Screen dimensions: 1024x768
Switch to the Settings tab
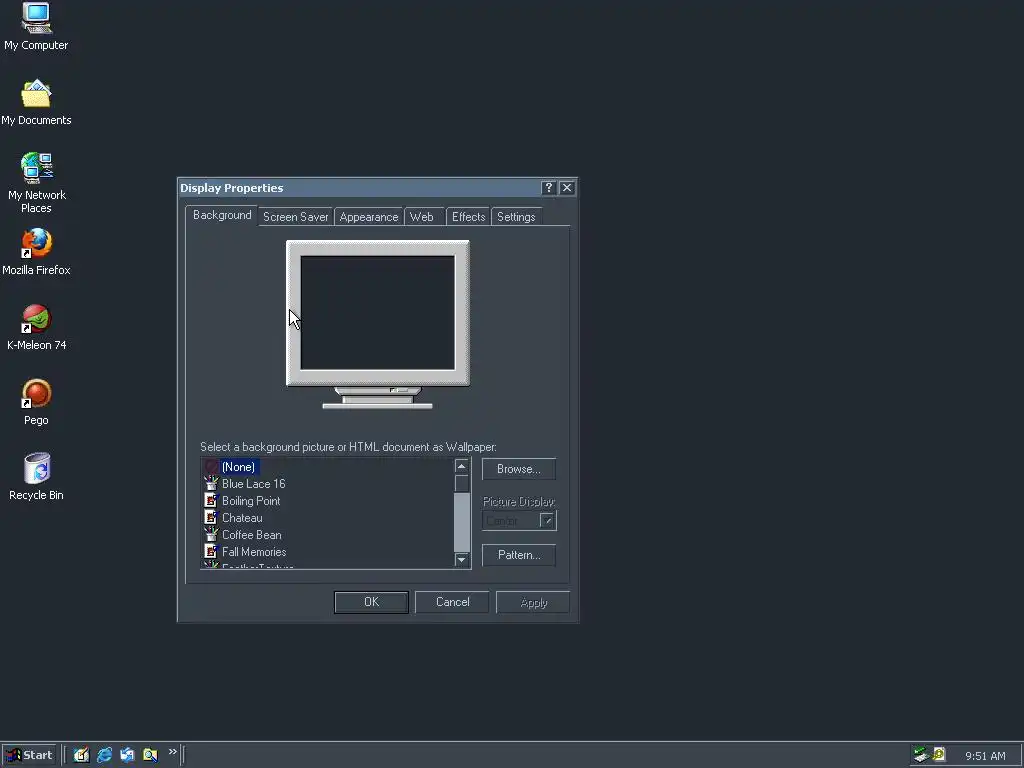coord(516,217)
